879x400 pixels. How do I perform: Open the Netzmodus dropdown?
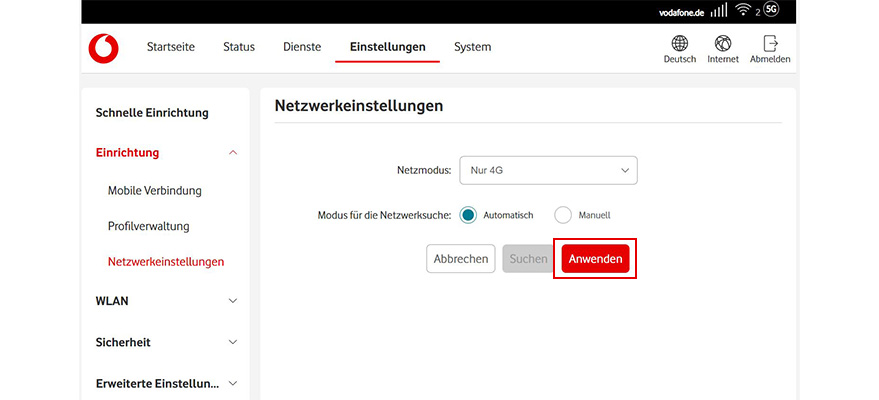click(x=548, y=171)
